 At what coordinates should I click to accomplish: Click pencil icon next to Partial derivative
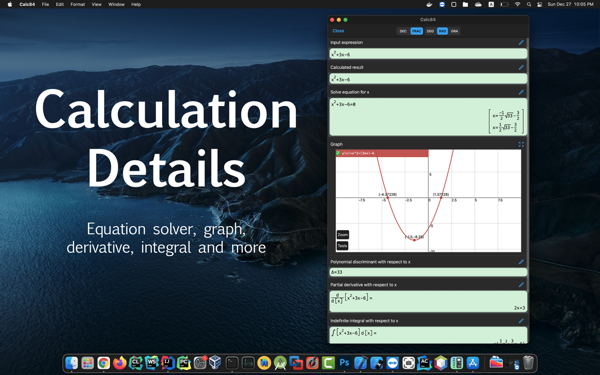(x=521, y=285)
